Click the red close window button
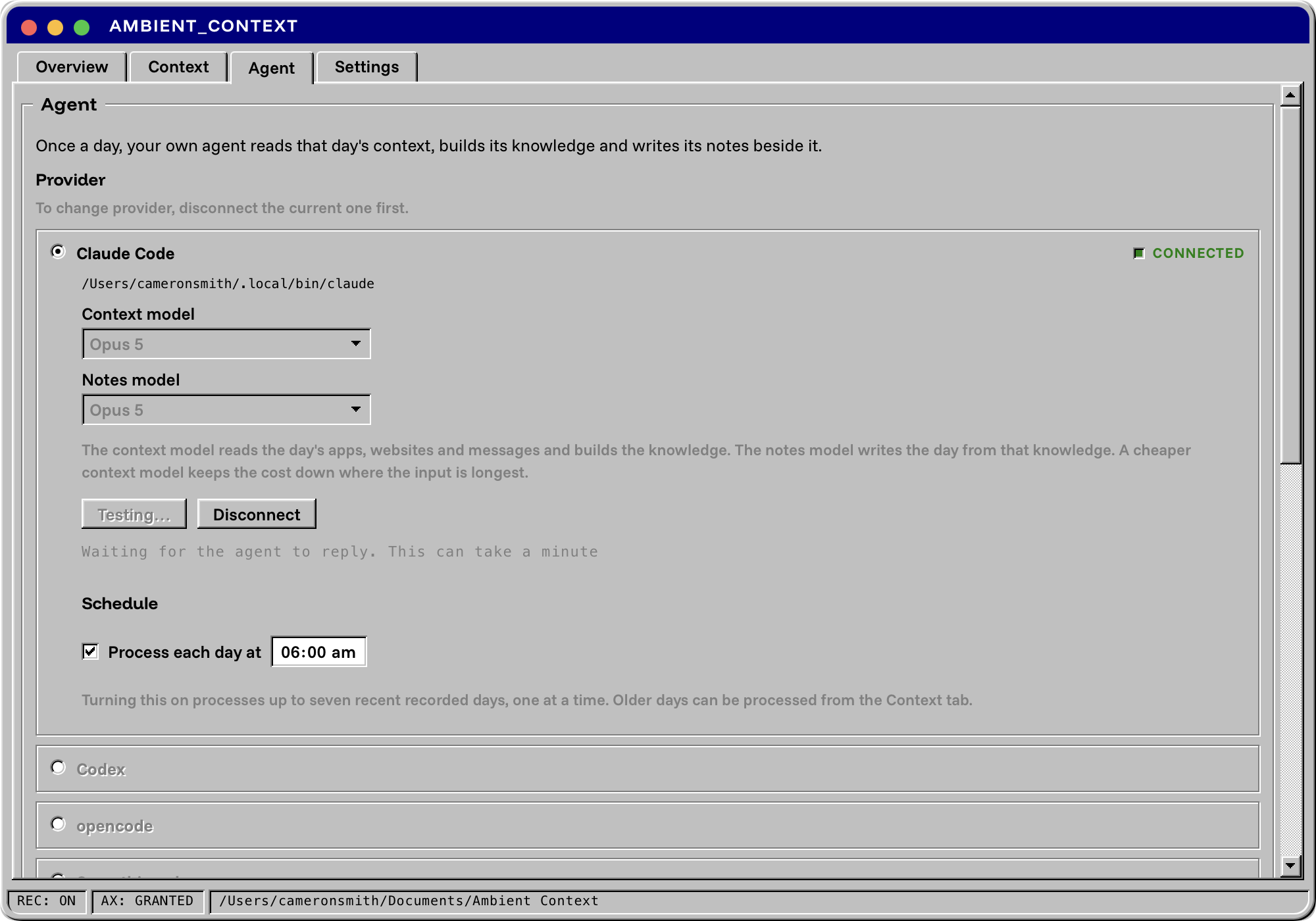 point(29,27)
